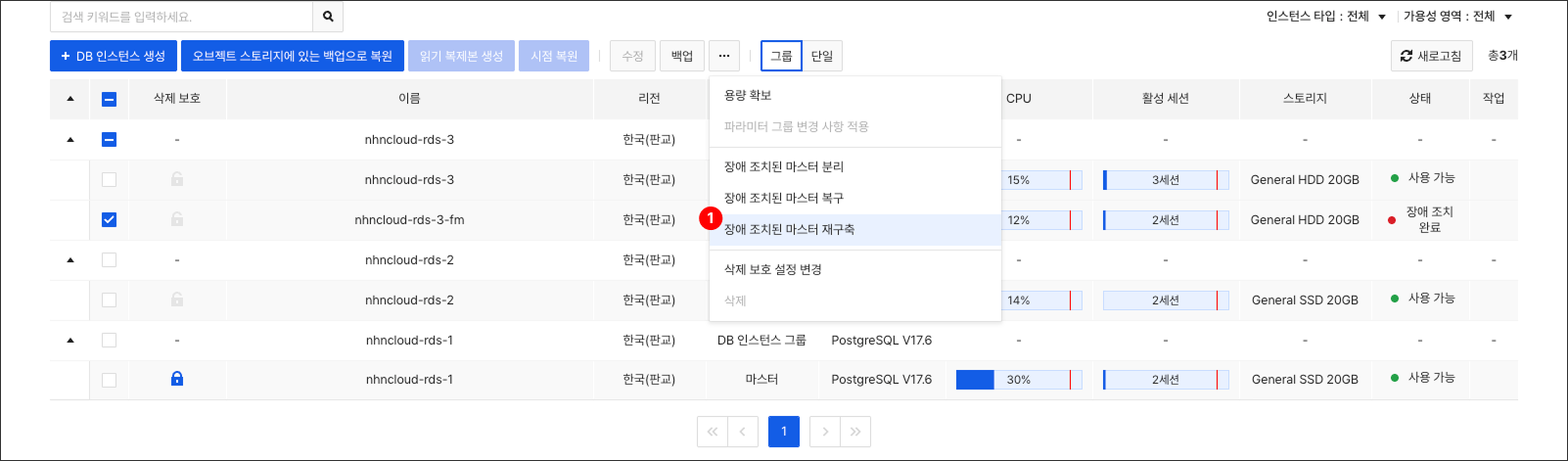Image resolution: width=1568 pixels, height=461 pixels.
Task: Select 장애 조치된 마스터 분리
Action: click(x=855, y=166)
